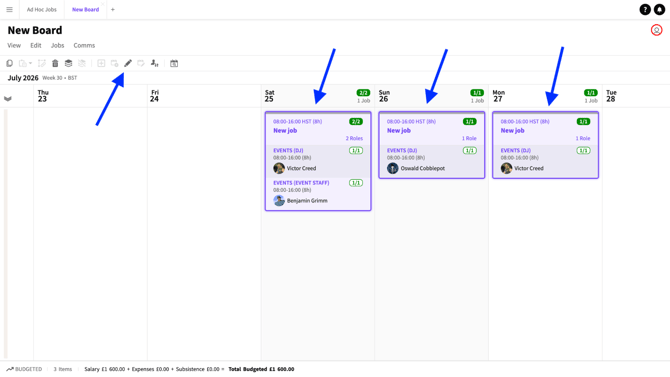Click the greyed tag label icon

(141, 63)
